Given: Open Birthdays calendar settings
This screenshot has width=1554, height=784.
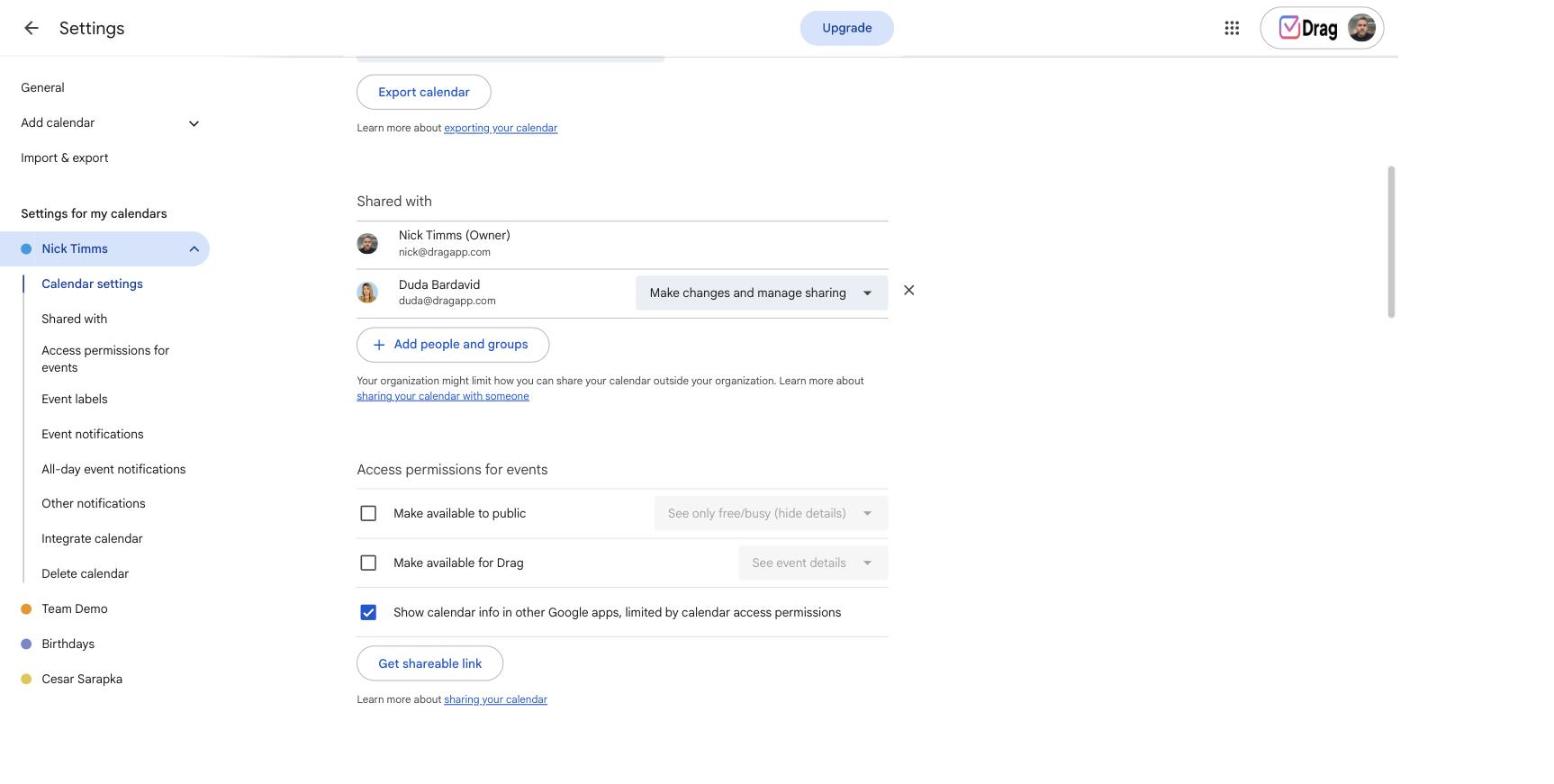Looking at the screenshot, I should [68, 644].
